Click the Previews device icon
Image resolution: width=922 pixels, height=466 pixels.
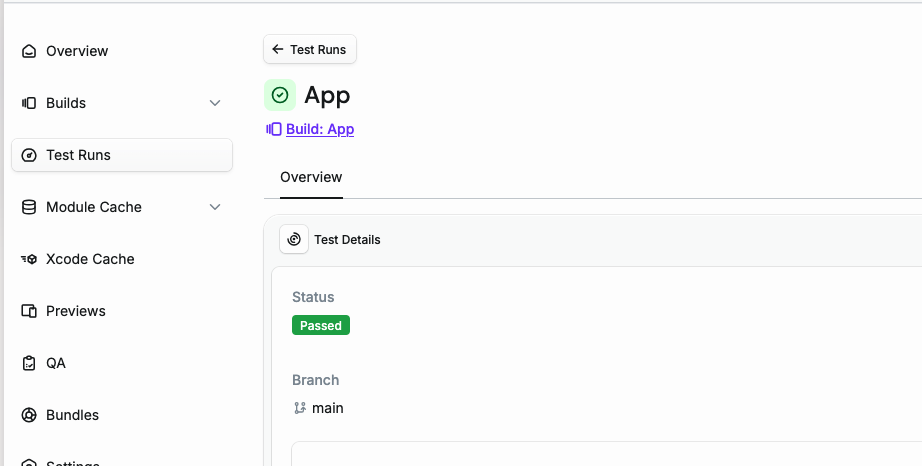click(x=29, y=311)
